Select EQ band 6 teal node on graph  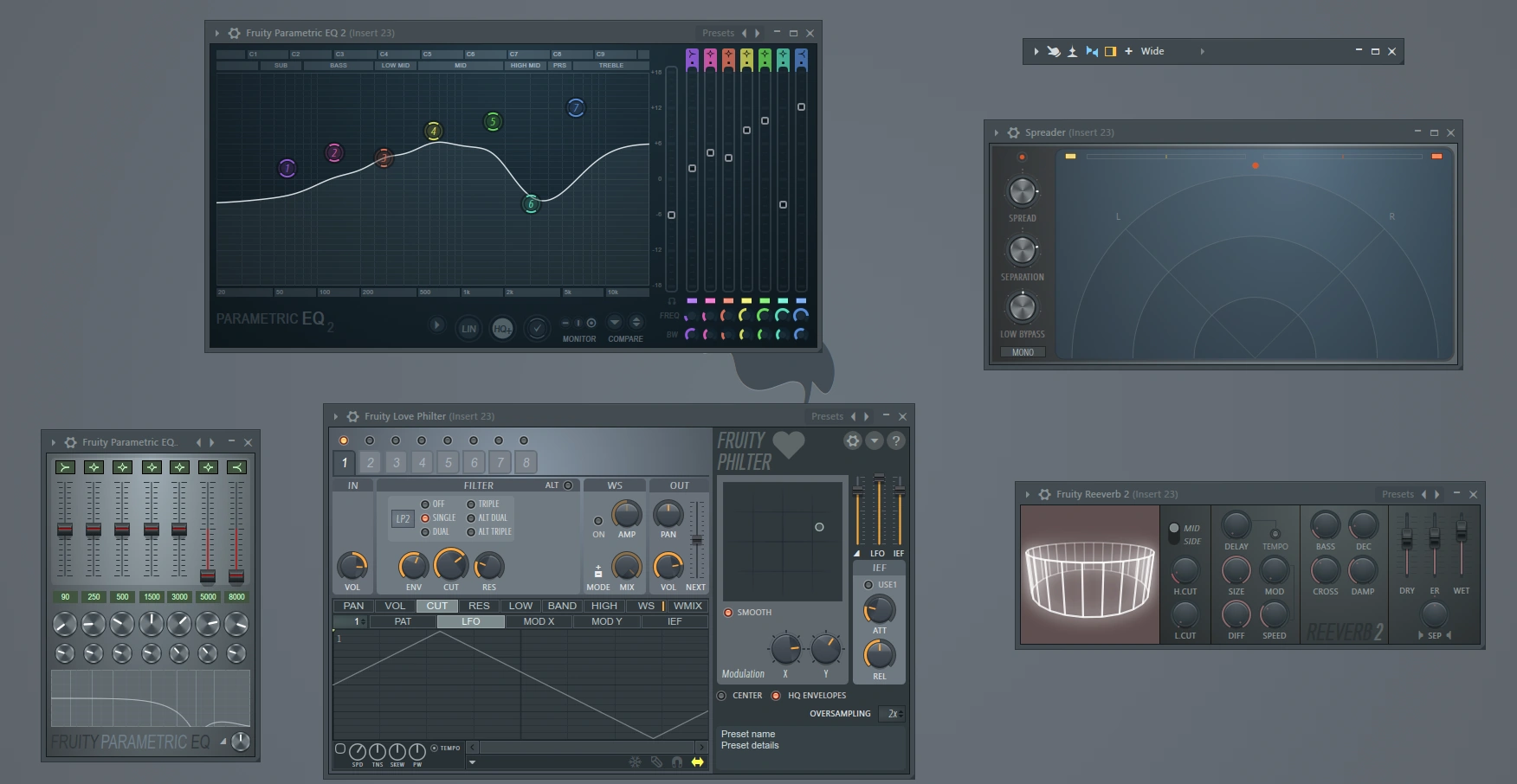click(531, 204)
